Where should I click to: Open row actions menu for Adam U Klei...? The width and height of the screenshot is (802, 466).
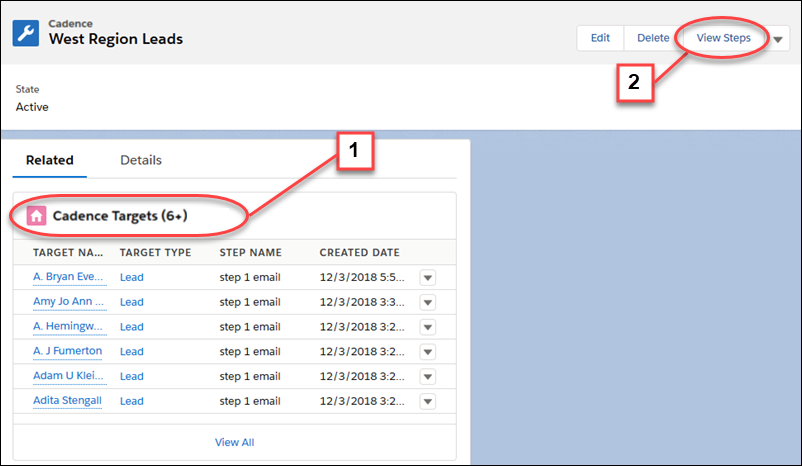pos(428,376)
